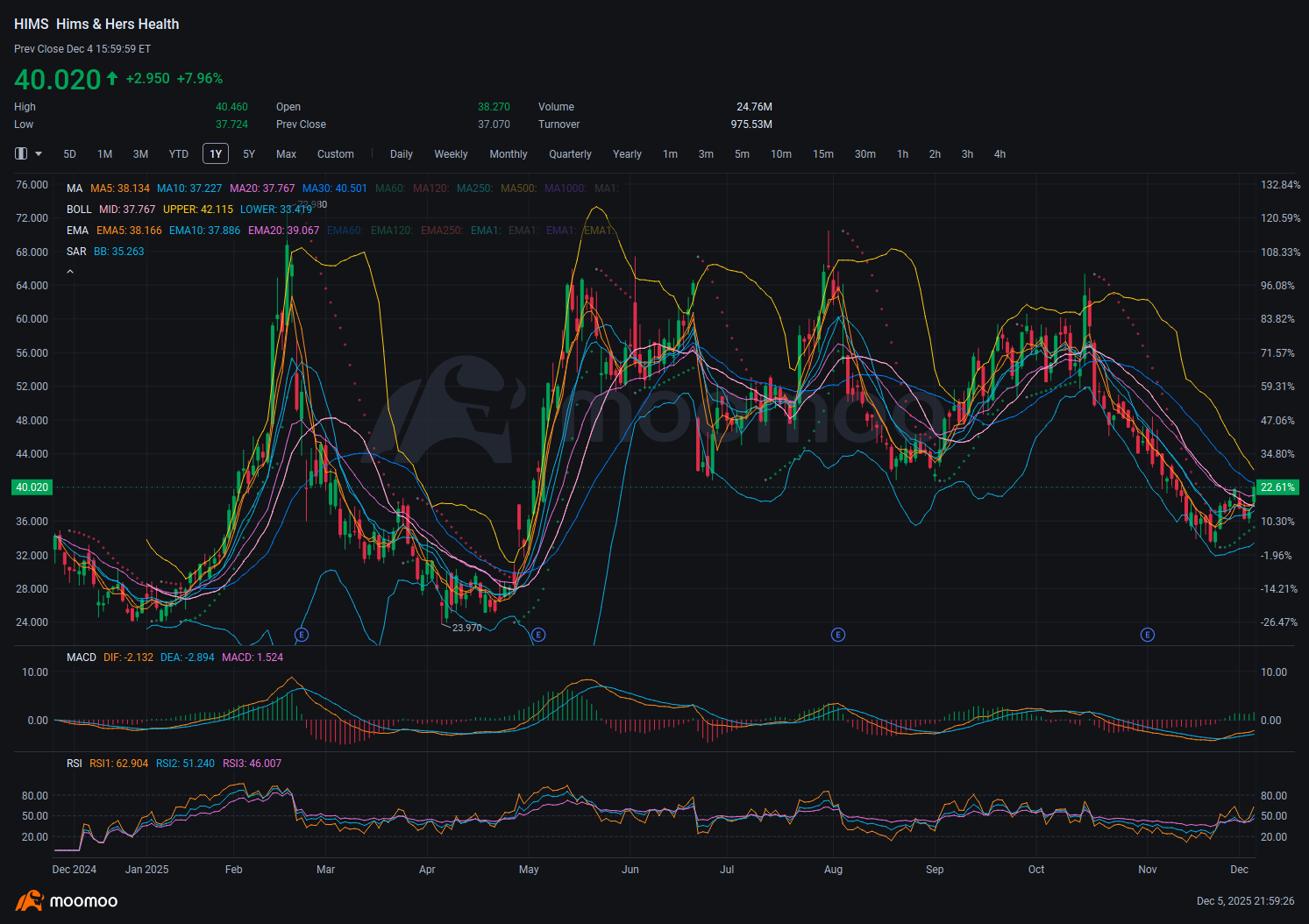Expand the chart layout dropdown arrow
The image size is (1309, 924).
point(39,153)
